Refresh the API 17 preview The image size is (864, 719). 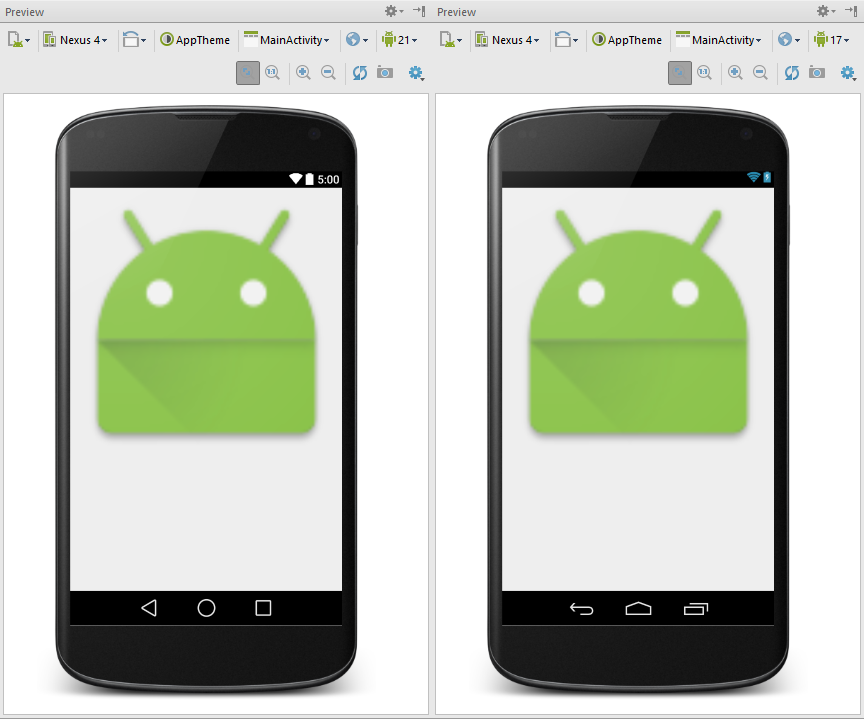(x=792, y=73)
